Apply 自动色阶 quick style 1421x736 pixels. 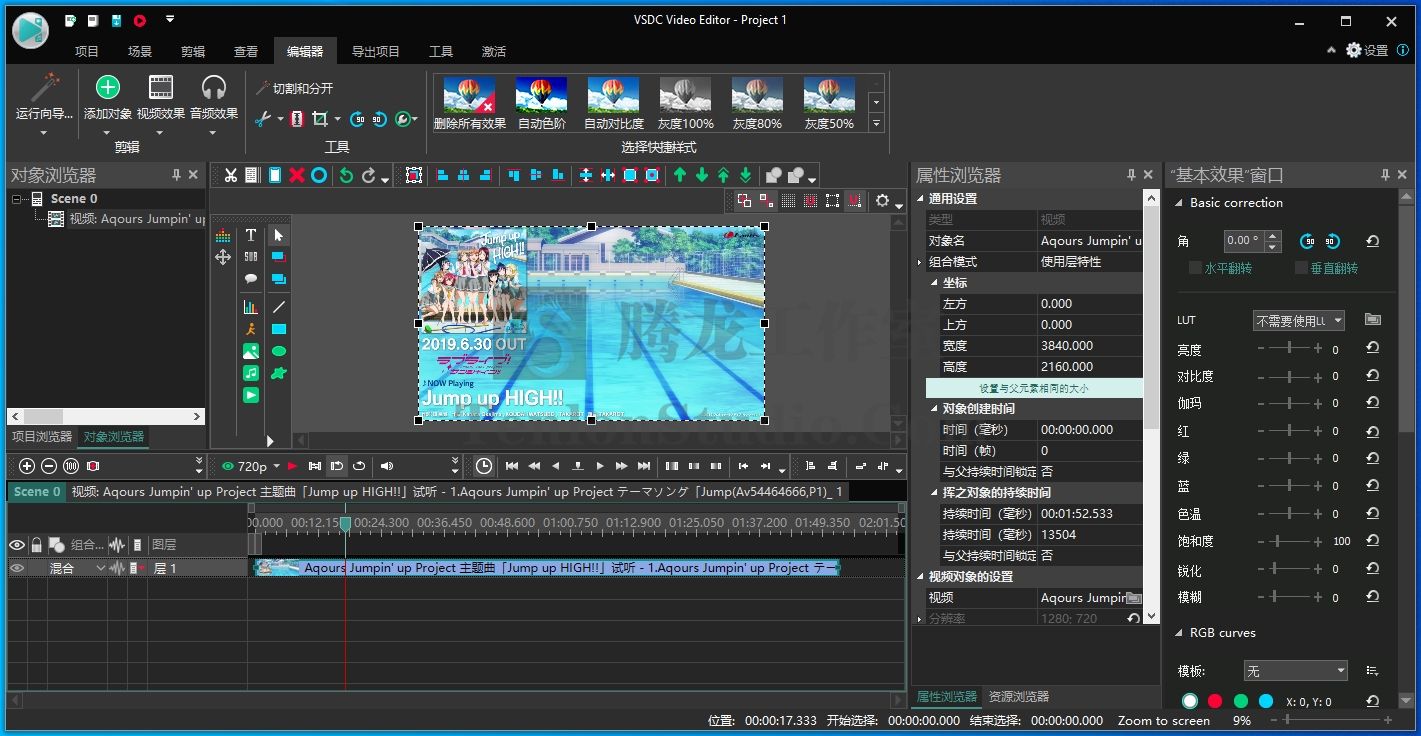coord(542,104)
